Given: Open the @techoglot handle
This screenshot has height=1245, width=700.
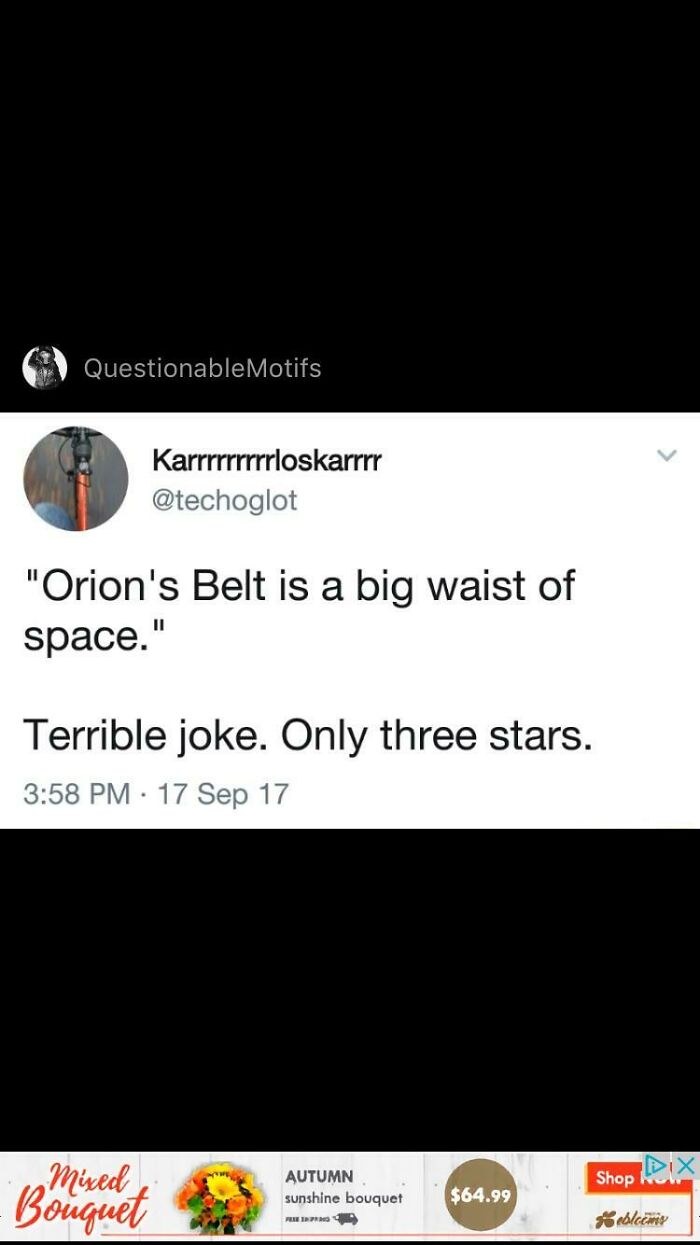Looking at the screenshot, I should [x=224, y=500].
